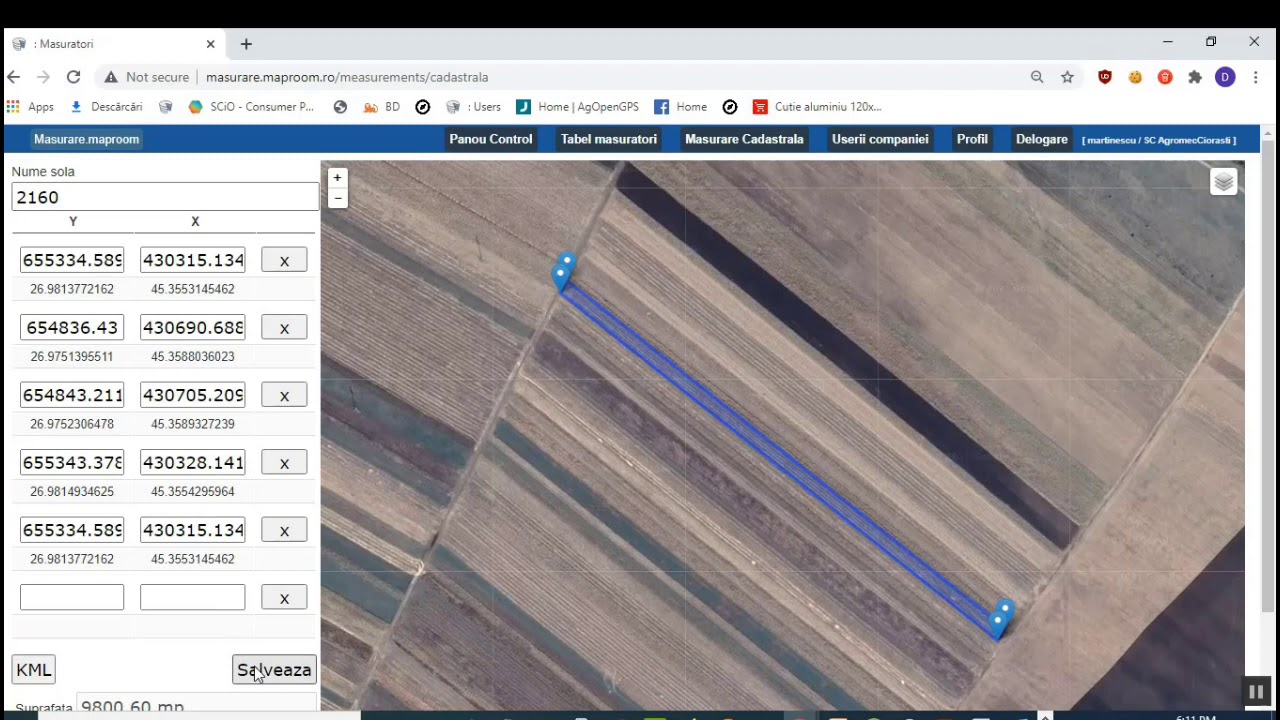Click Y field of first coordinate row
Image resolution: width=1280 pixels, height=720 pixels.
point(72,260)
